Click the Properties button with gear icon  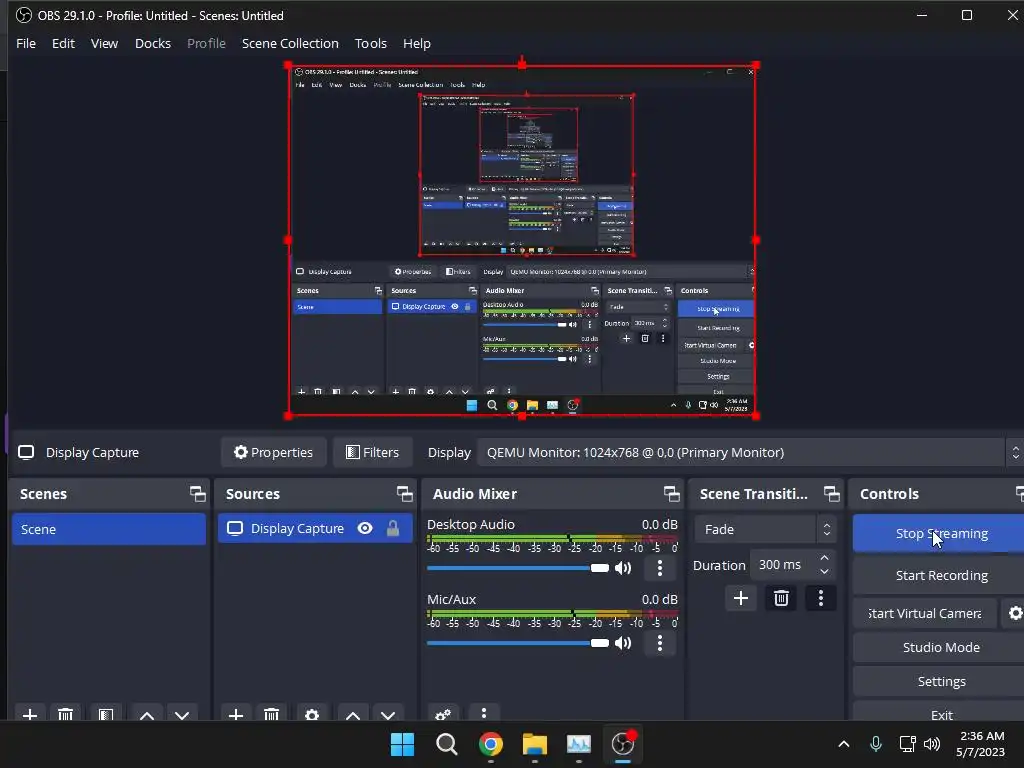pyautogui.click(x=273, y=452)
